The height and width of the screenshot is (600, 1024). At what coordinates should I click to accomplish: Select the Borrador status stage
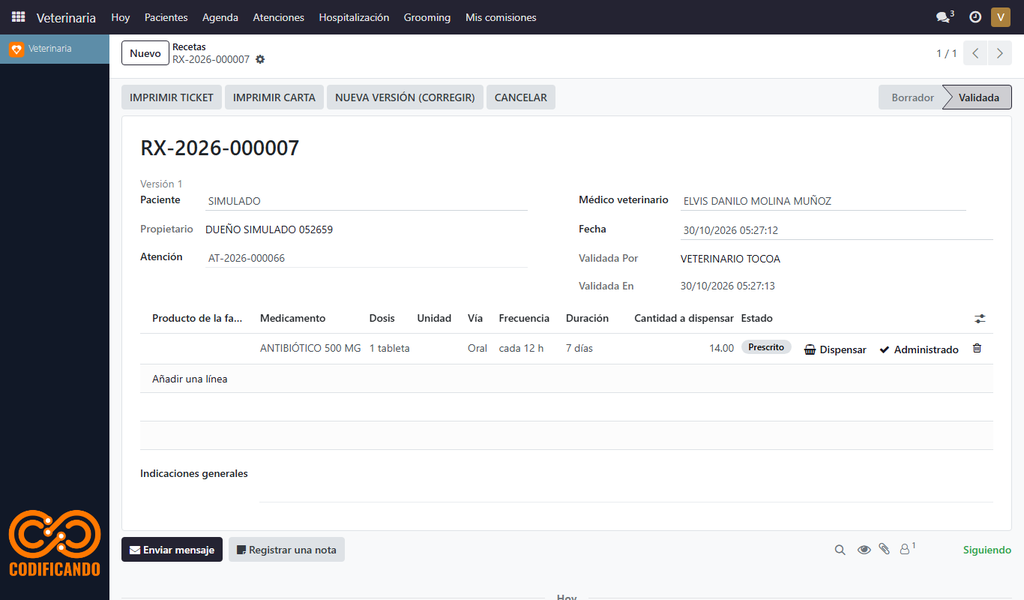click(912, 97)
